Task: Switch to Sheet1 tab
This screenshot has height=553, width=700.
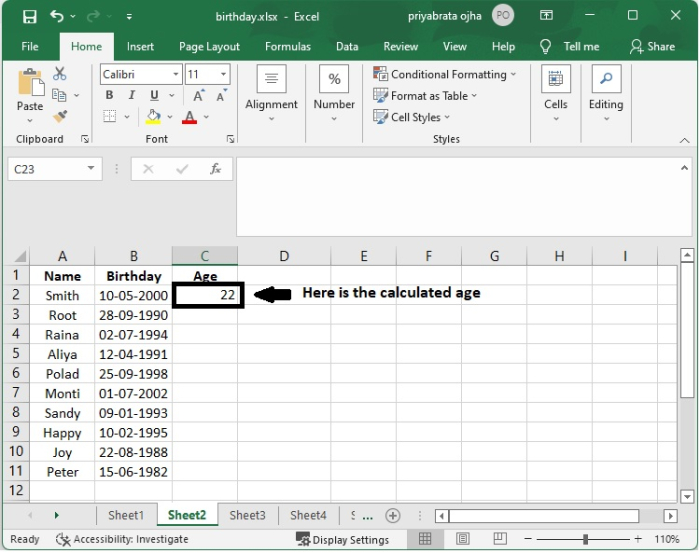Action: tap(126, 515)
